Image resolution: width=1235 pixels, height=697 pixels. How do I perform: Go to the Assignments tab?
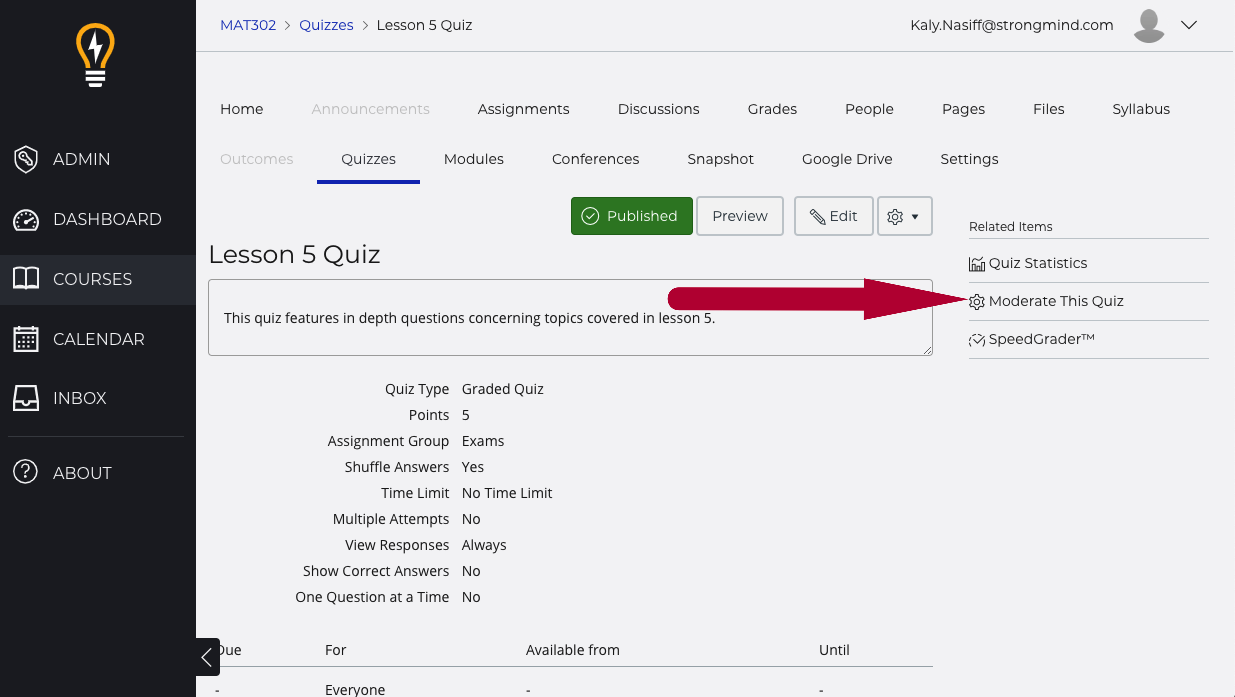524,109
